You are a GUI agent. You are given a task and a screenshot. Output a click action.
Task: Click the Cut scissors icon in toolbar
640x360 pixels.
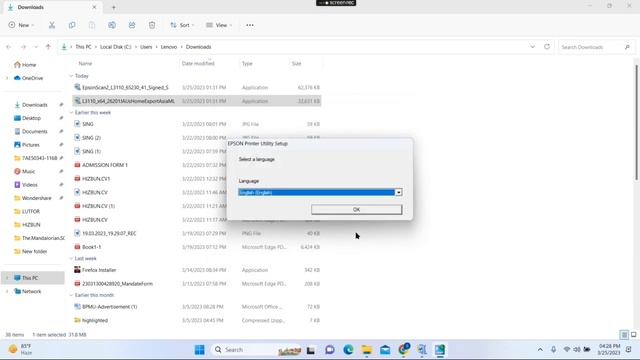(52, 25)
